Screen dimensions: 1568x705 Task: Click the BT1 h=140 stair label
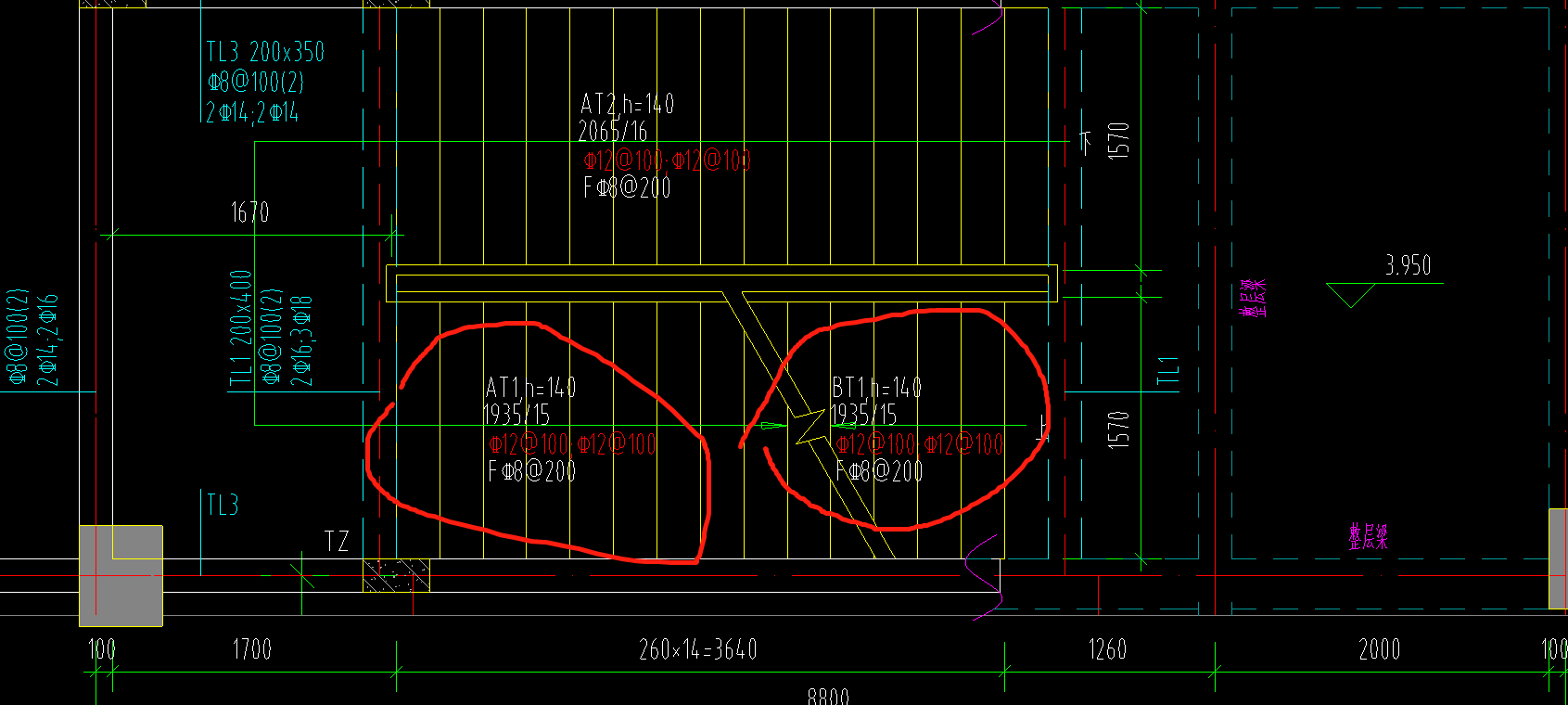coord(876,387)
